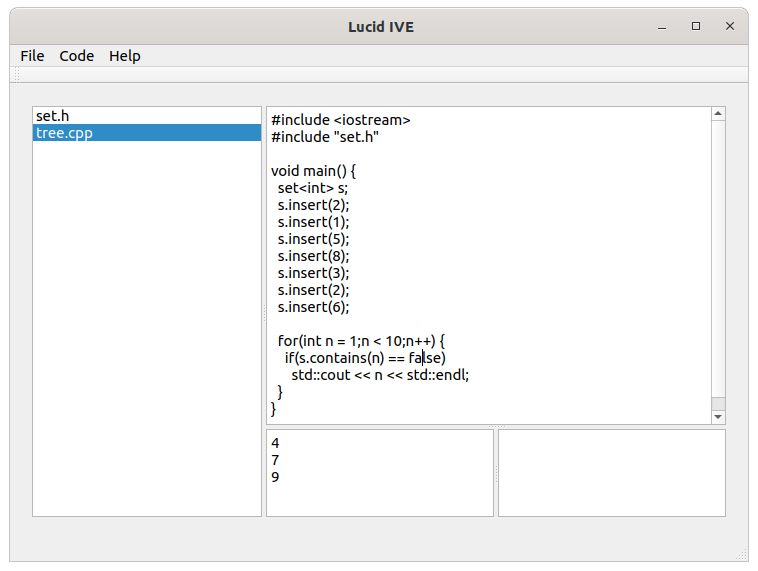The width and height of the screenshot is (758, 571).
Task: Click the editor vertical scrollbar thumb
Action: click(718, 404)
